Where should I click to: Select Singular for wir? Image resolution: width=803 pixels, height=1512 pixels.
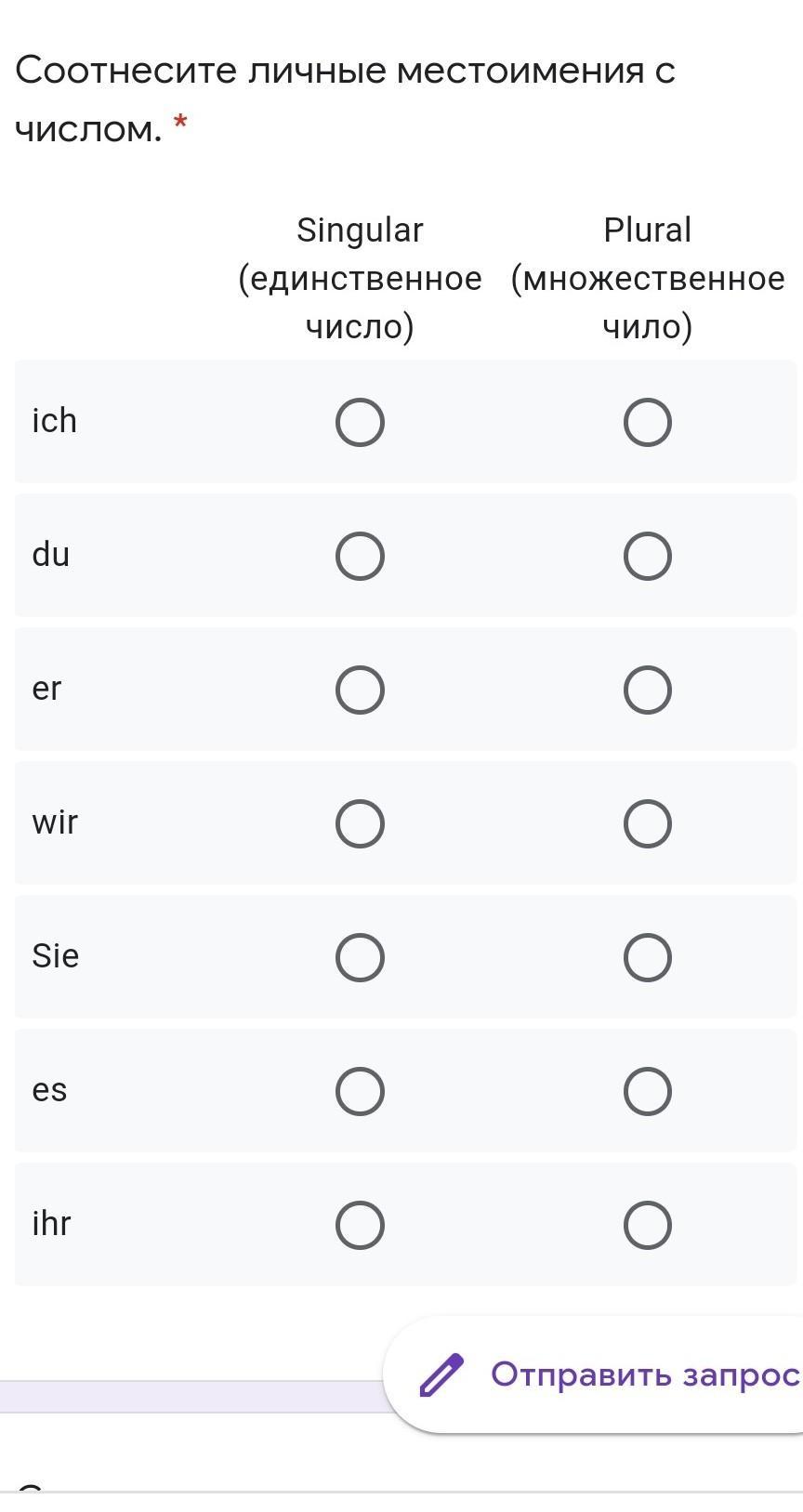point(360,824)
